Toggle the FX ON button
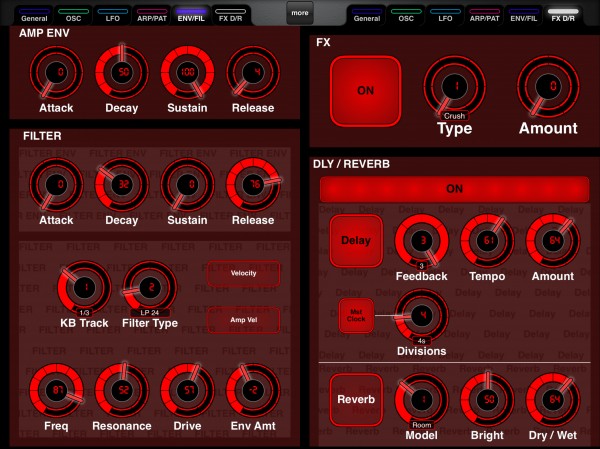This screenshot has height=449, width=600. click(x=365, y=91)
